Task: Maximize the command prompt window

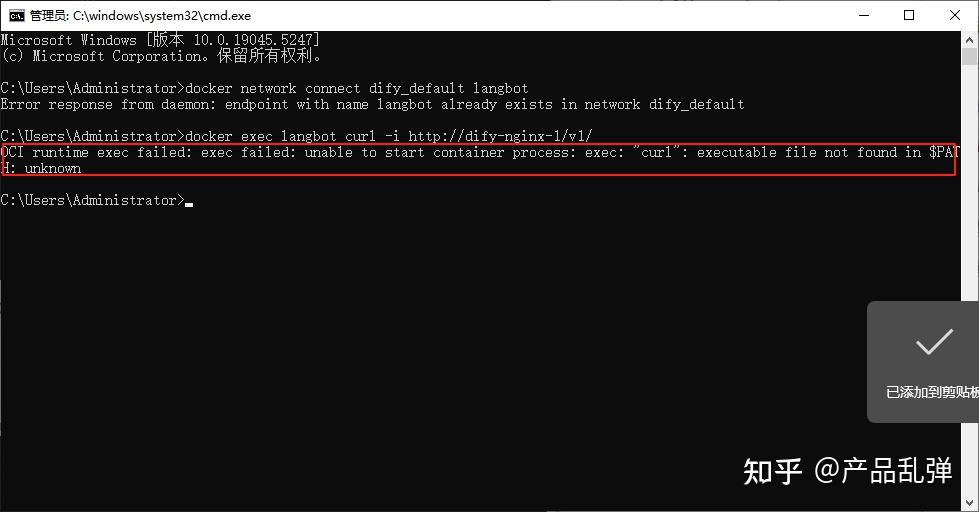Action: [x=909, y=15]
